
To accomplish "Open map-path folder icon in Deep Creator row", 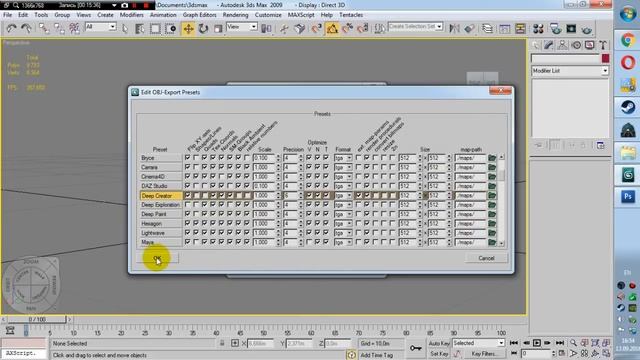I will coord(492,196).
